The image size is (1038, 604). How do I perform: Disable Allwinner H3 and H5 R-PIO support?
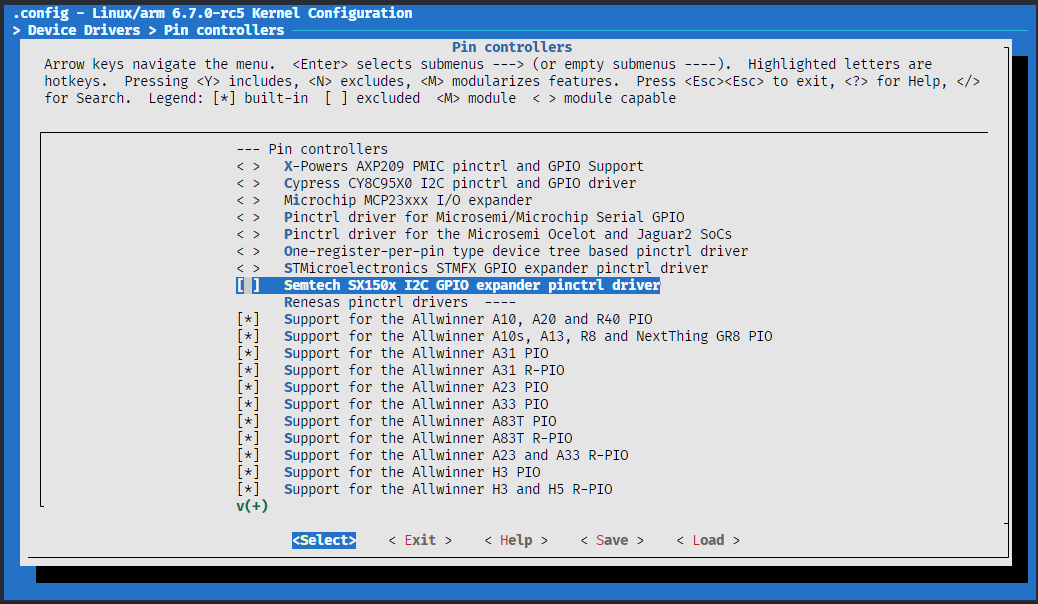(x=248, y=489)
